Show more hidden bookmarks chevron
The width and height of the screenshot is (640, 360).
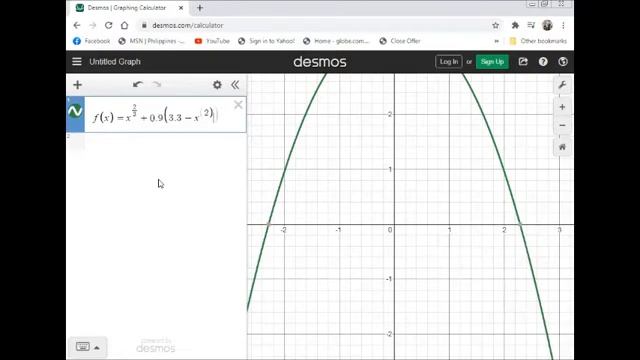coord(496,41)
